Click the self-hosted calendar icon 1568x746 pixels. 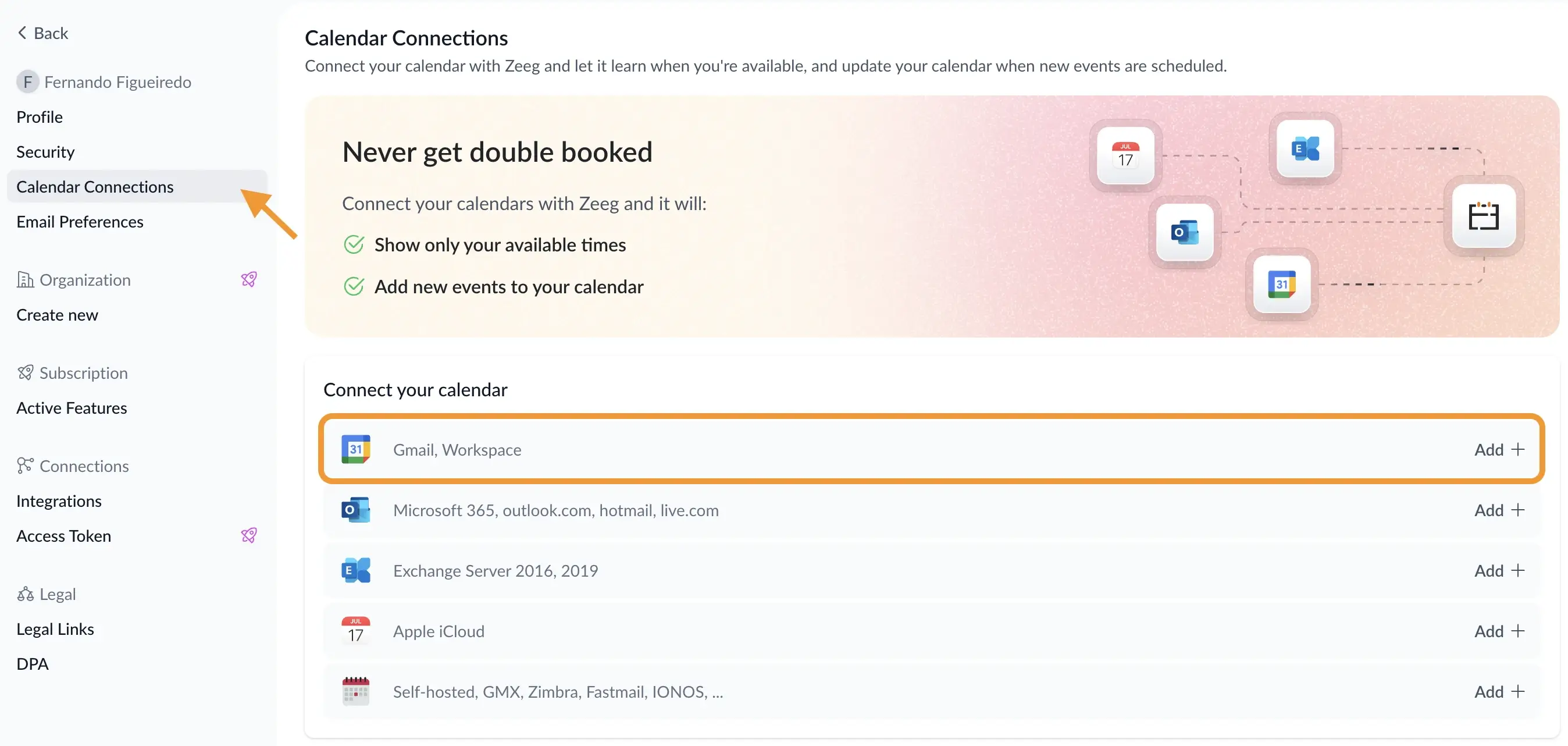click(355, 691)
